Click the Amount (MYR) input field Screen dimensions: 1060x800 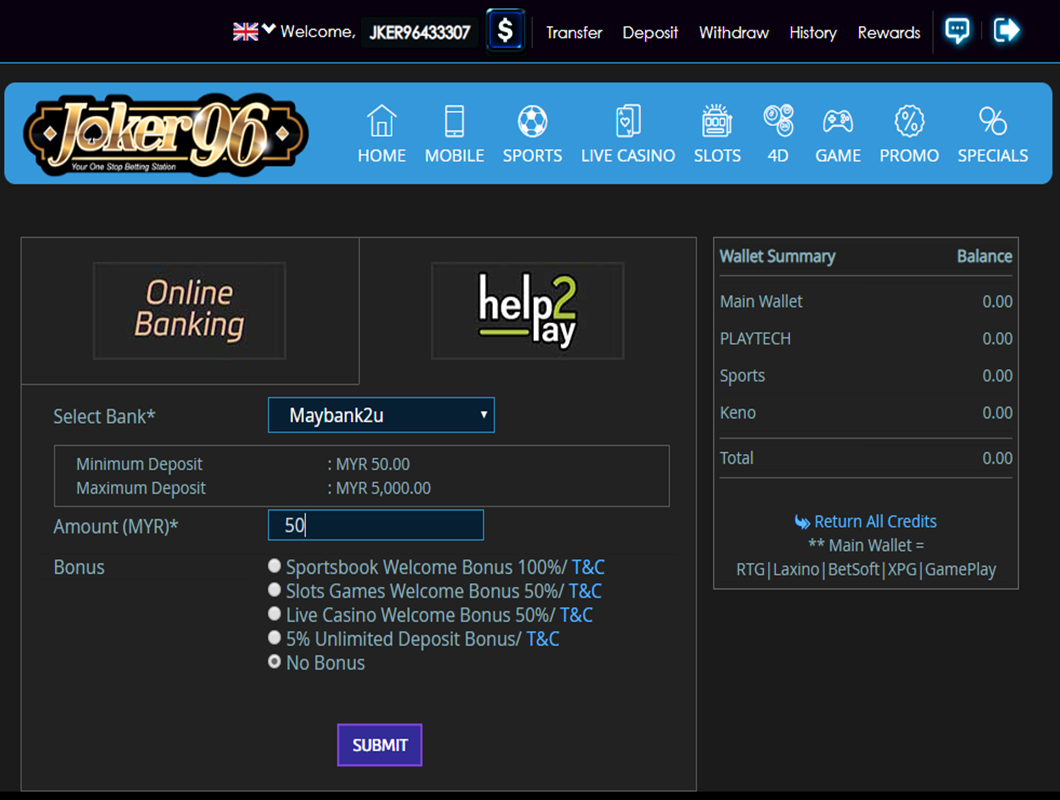click(x=376, y=525)
